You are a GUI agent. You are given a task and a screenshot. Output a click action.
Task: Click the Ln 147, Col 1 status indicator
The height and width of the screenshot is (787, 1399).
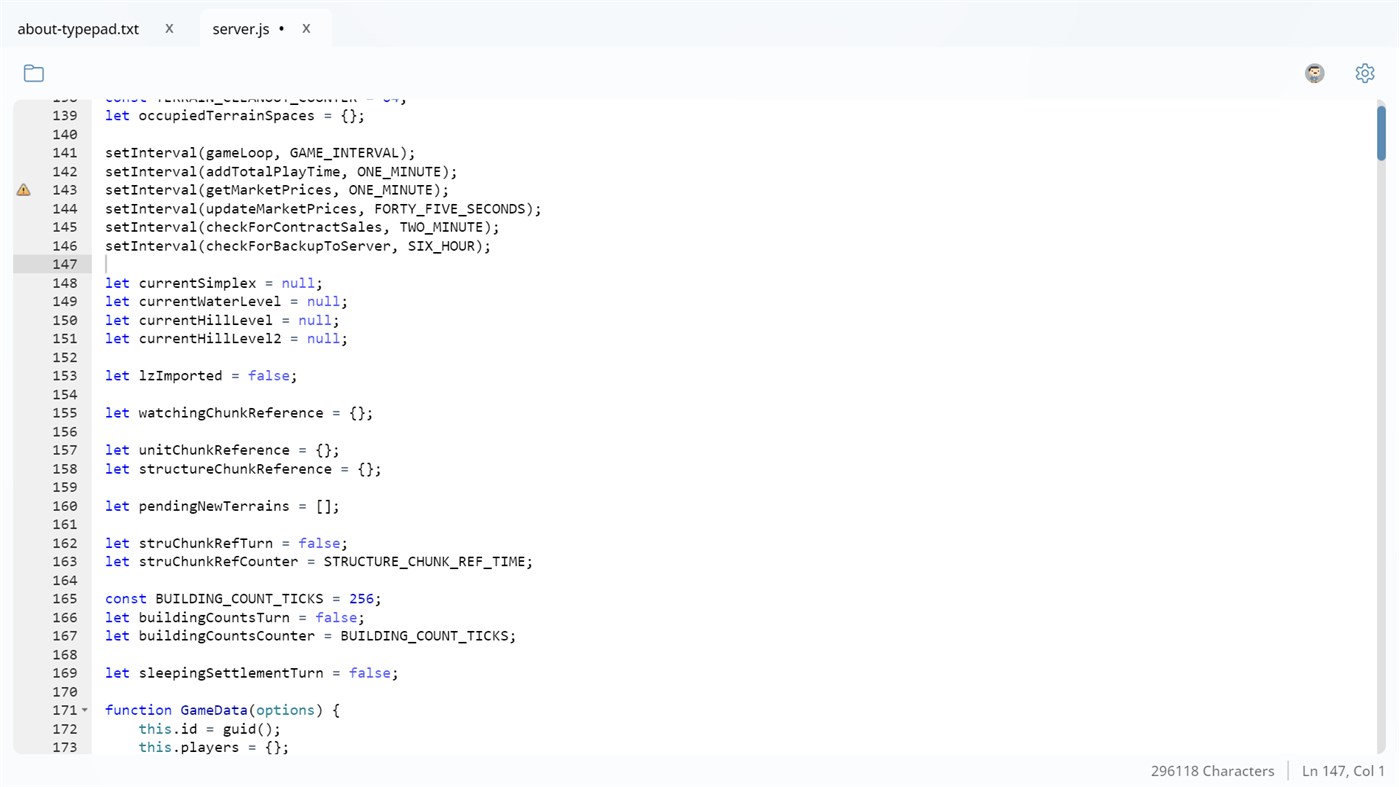pyautogui.click(x=1342, y=770)
